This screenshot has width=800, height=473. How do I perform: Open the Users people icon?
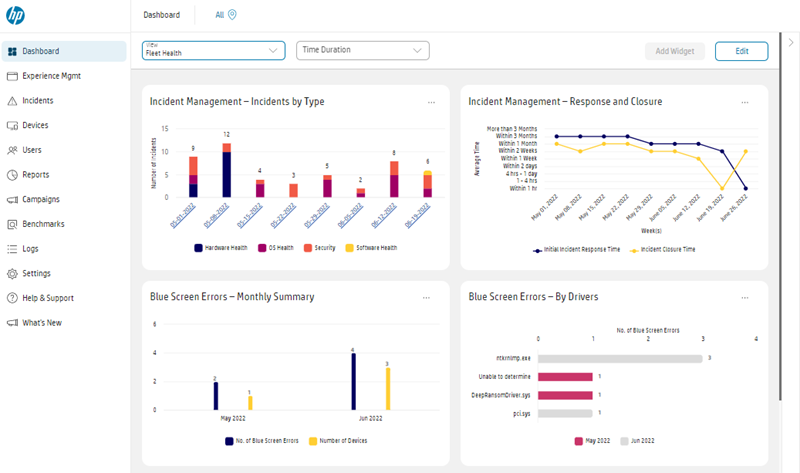(x=12, y=150)
